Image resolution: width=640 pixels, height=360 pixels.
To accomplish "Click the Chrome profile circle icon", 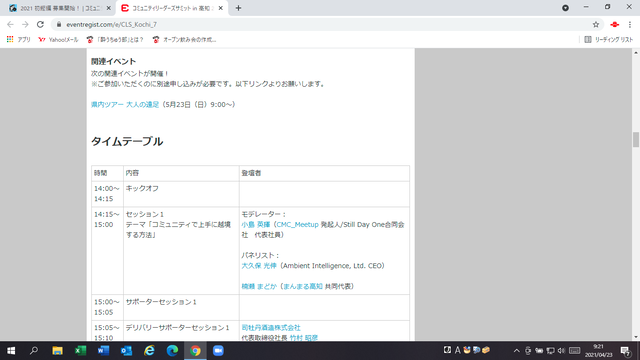I will (565, 8).
